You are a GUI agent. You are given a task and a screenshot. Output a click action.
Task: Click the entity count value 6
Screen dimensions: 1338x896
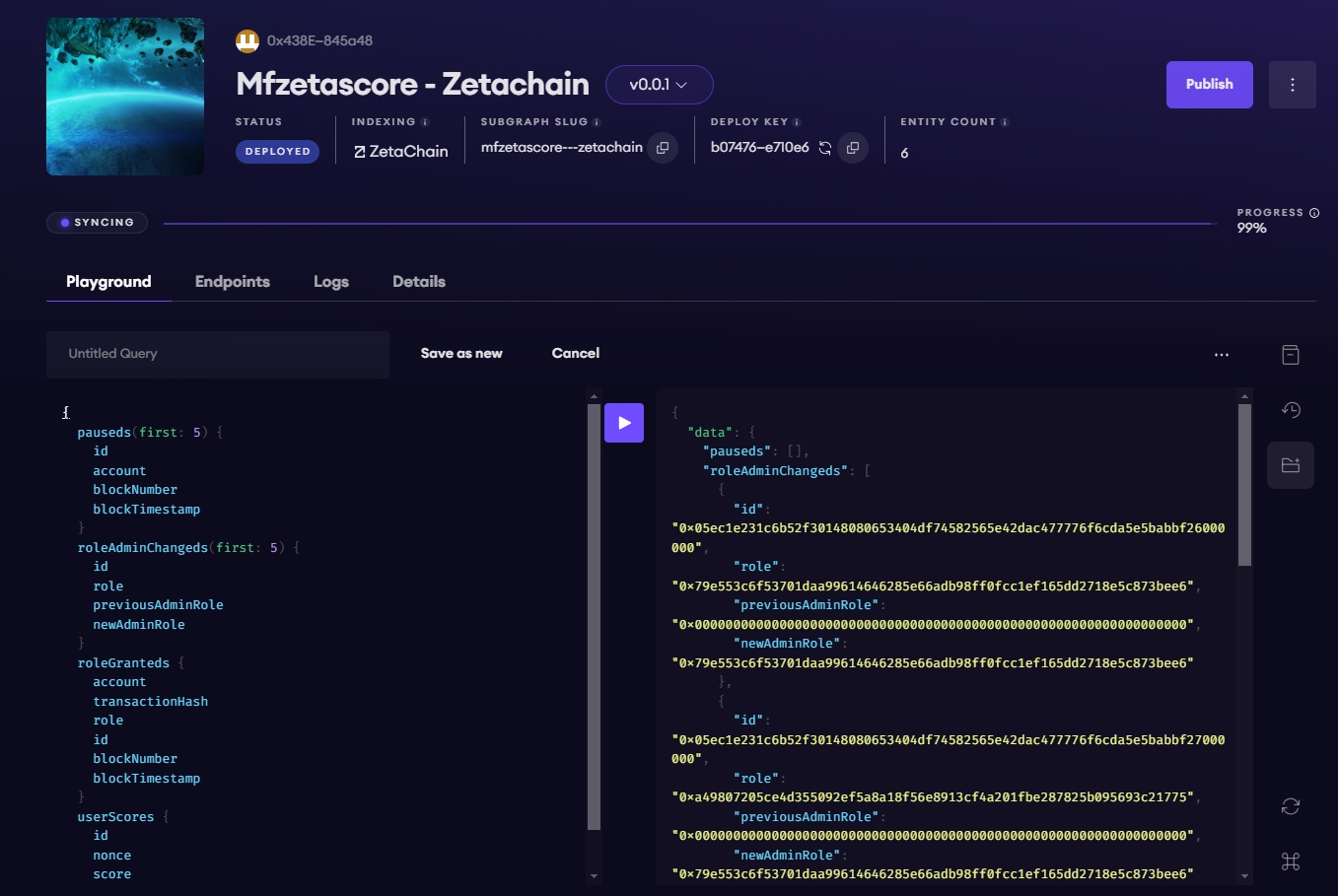904,153
